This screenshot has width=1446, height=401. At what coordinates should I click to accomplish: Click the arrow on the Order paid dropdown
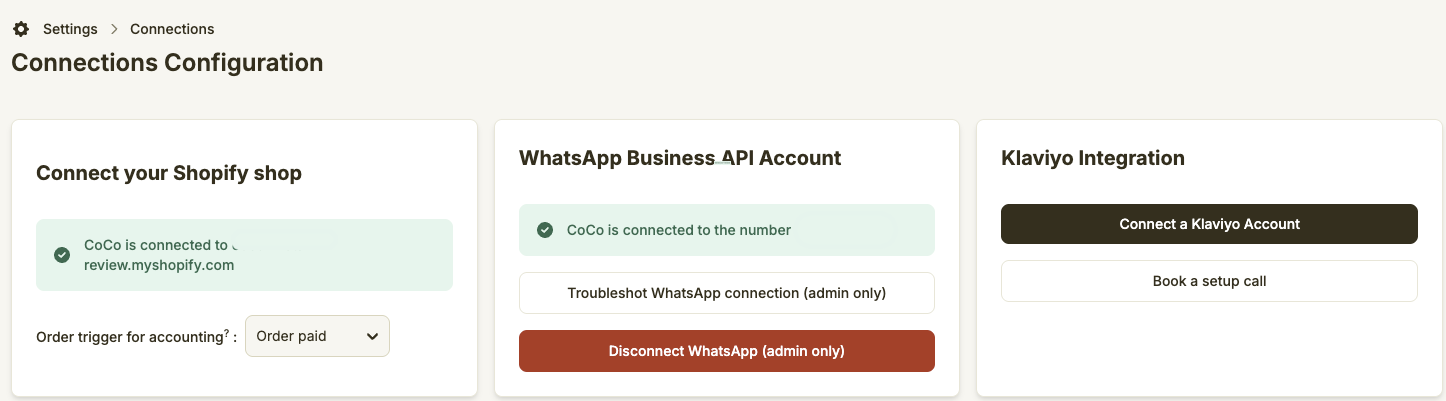click(372, 337)
